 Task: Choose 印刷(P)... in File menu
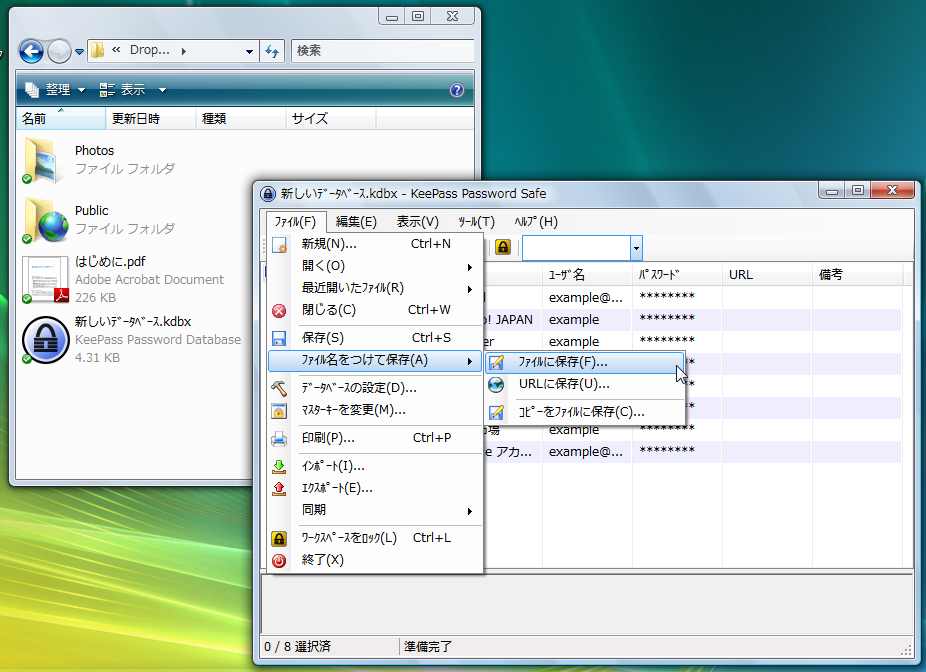(375, 438)
